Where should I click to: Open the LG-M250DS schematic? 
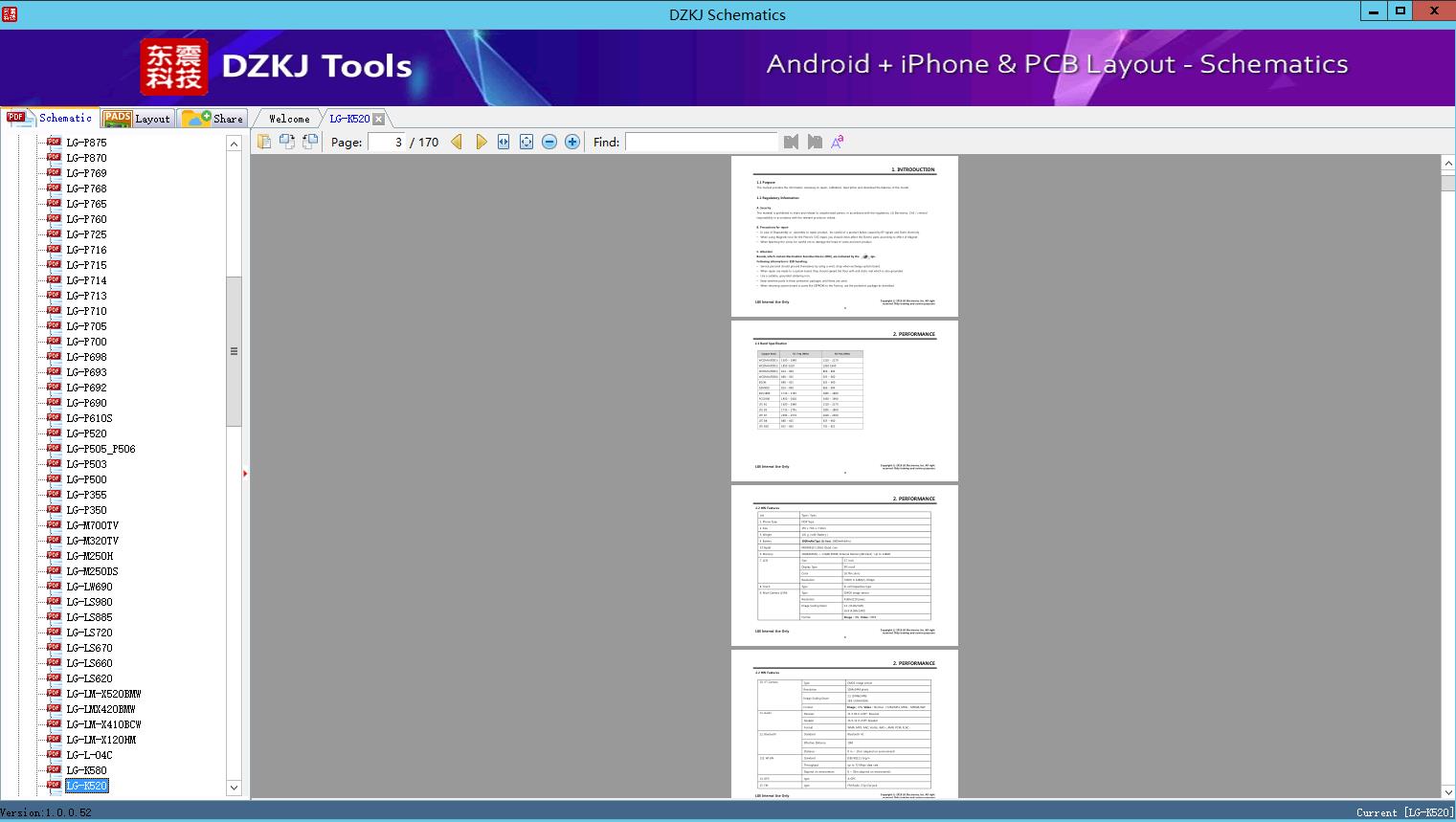pyautogui.click(x=92, y=571)
